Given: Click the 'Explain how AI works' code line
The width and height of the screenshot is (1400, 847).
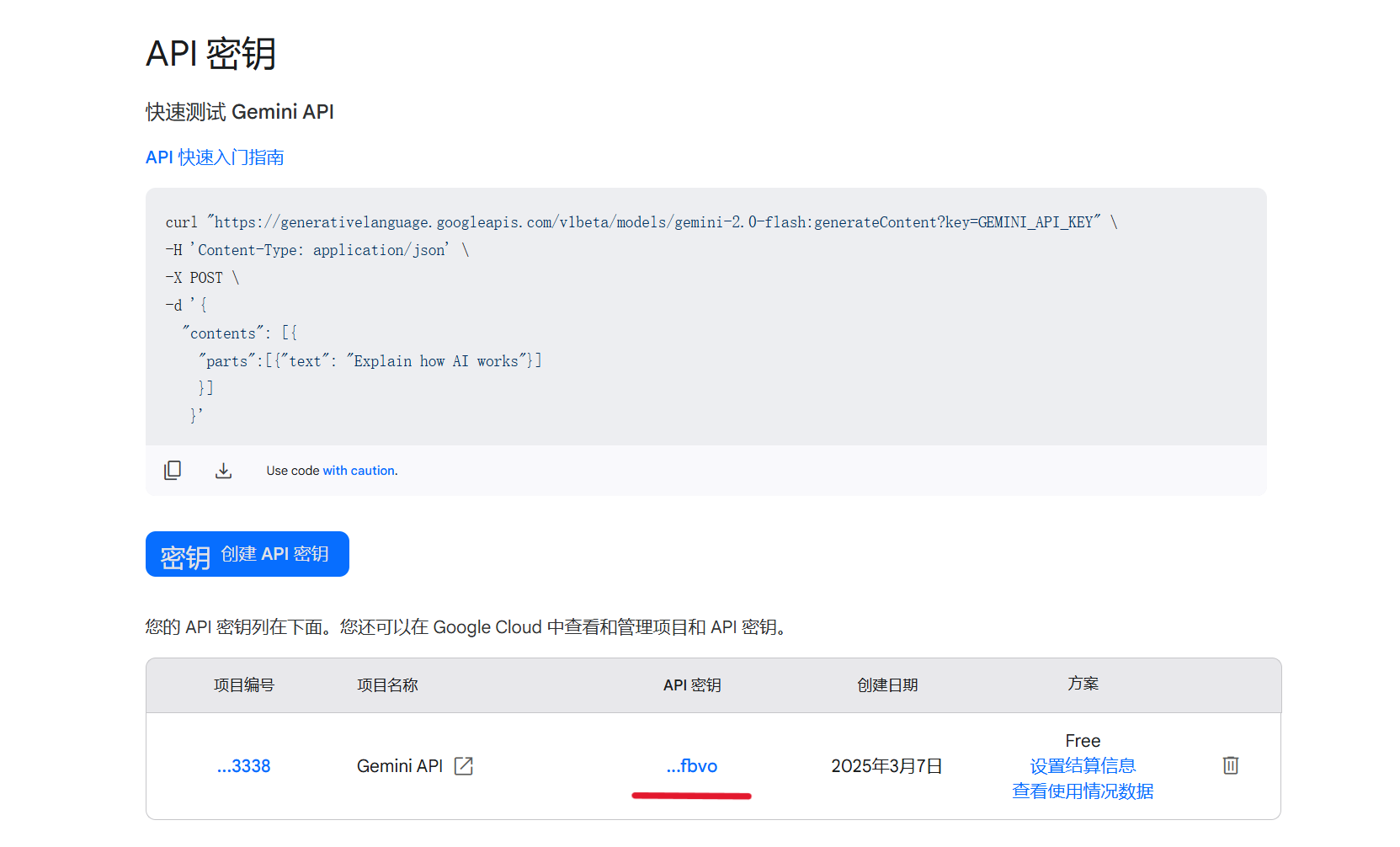Looking at the screenshot, I should click(x=370, y=361).
